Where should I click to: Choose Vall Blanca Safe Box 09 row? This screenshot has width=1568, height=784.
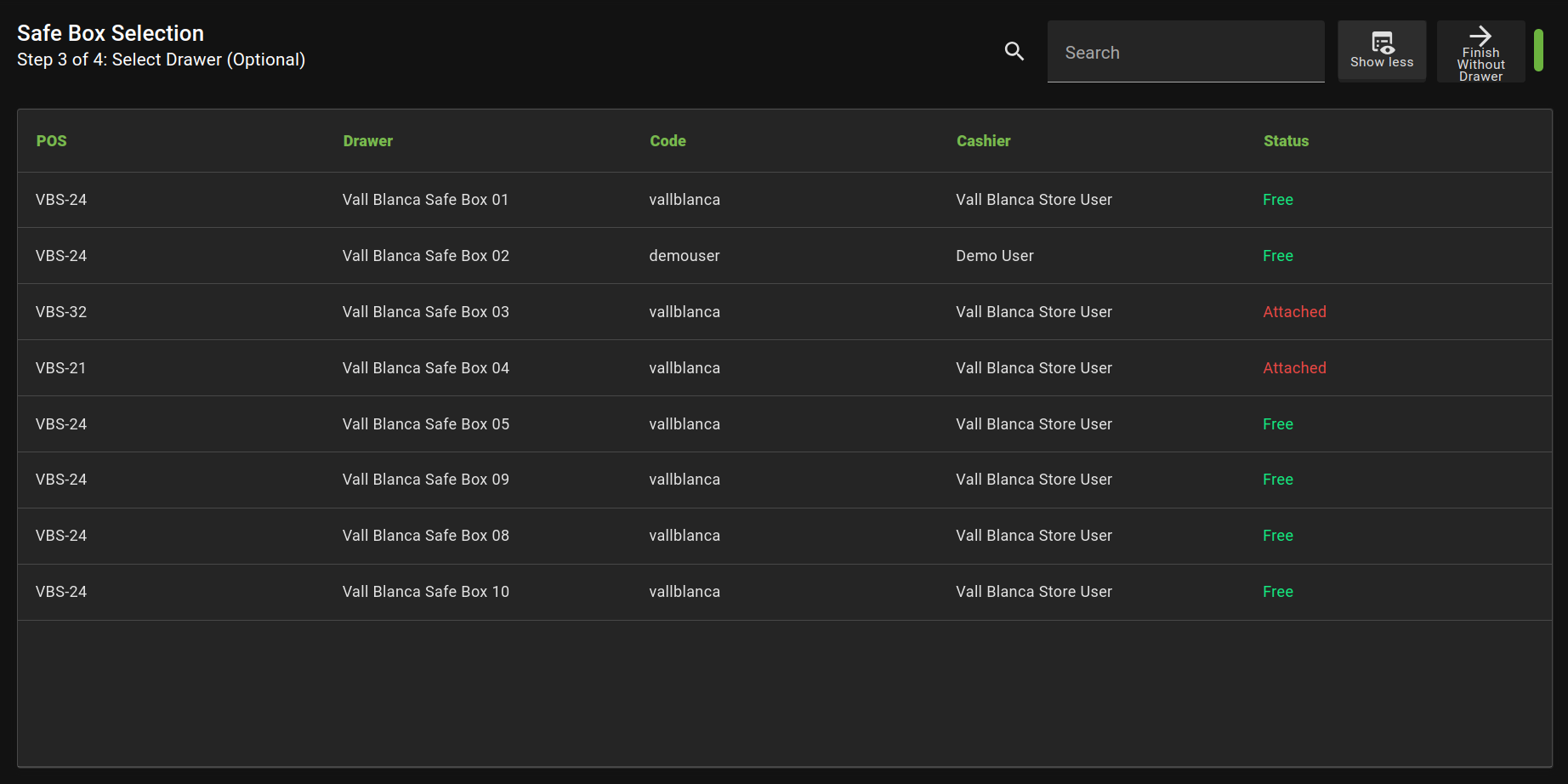pyautogui.click(x=425, y=480)
